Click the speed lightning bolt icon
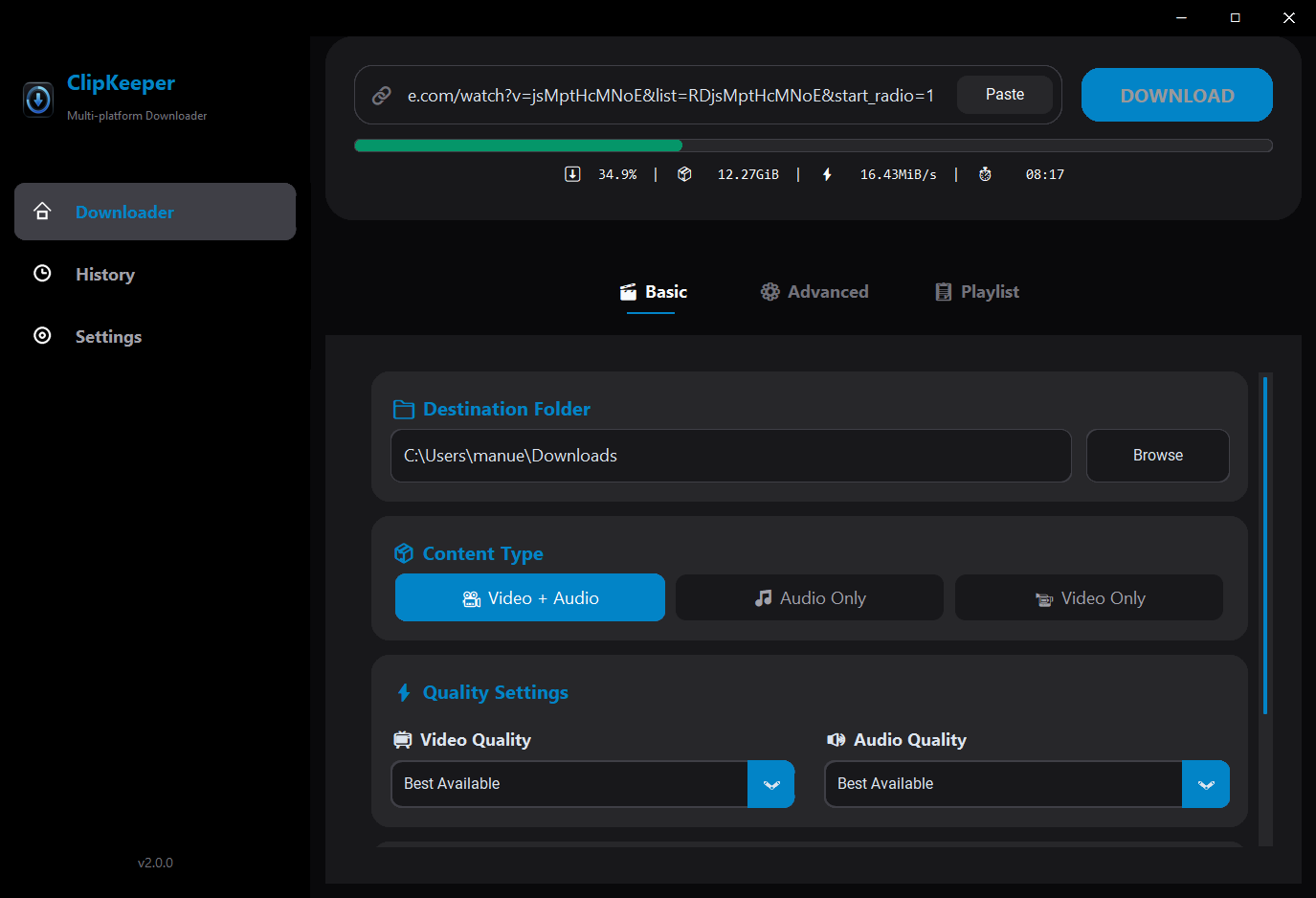This screenshot has height=898, width=1316. pos(827,174)
